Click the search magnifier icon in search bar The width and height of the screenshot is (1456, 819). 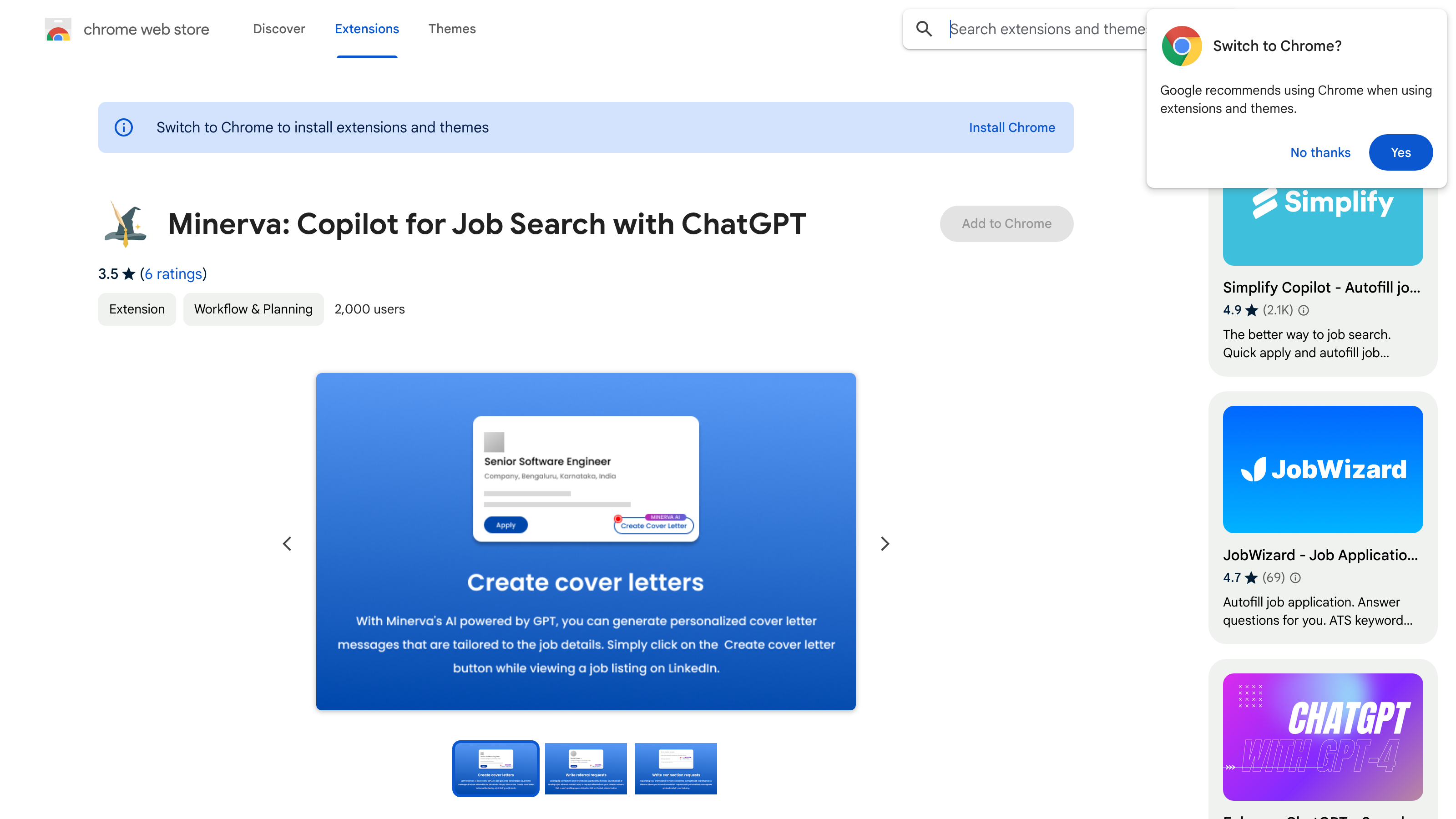pos(924,28)
